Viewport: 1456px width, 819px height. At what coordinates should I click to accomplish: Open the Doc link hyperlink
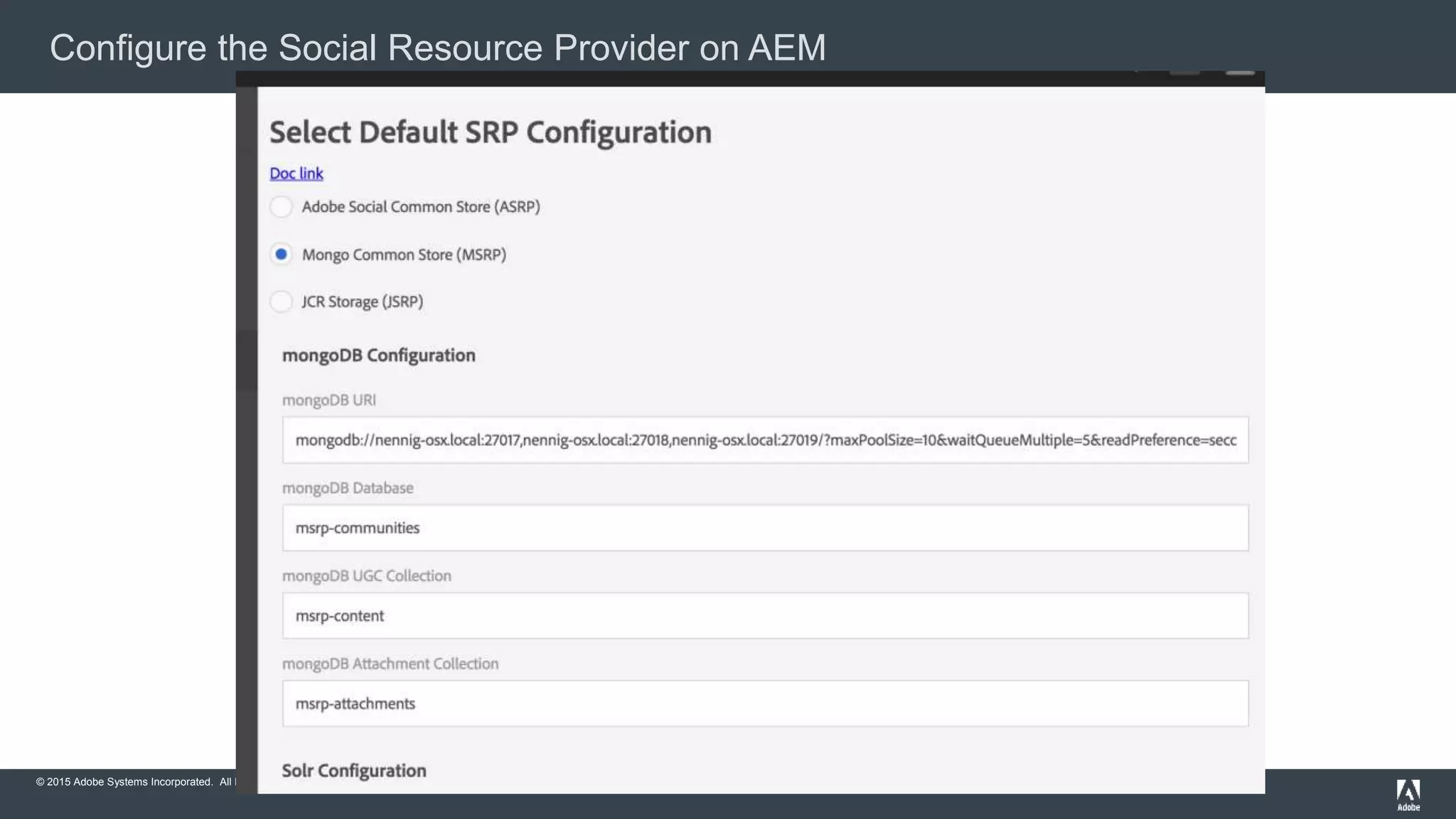(x=296, y=173)
